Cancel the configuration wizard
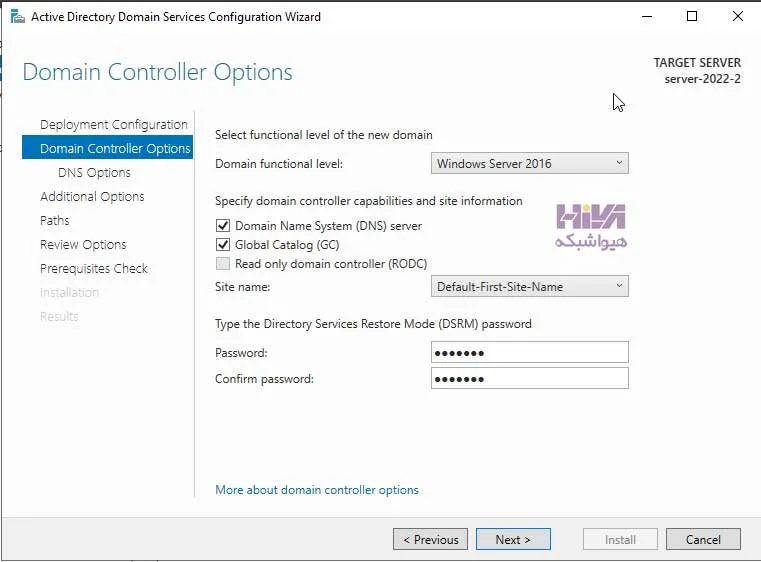Screen dimensions: 761x562 click(703, 539)
